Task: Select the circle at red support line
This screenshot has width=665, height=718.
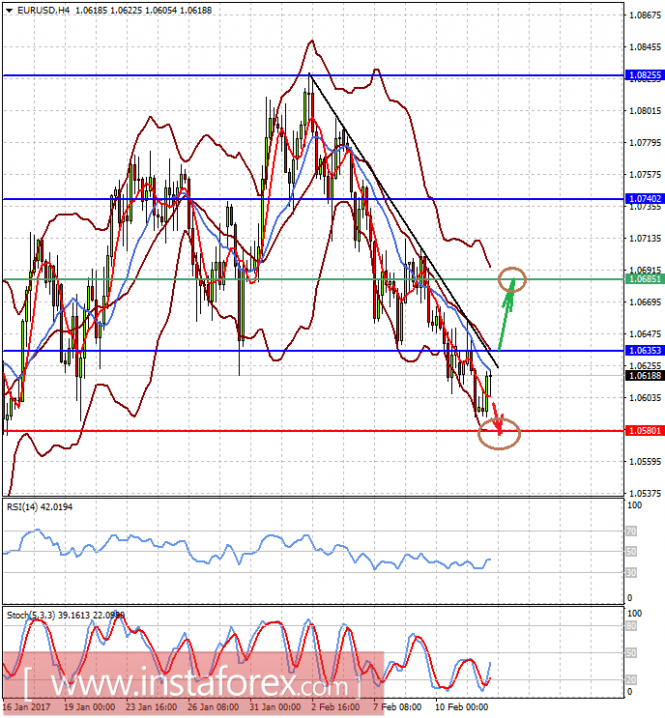Action: [x=499, y=433]
